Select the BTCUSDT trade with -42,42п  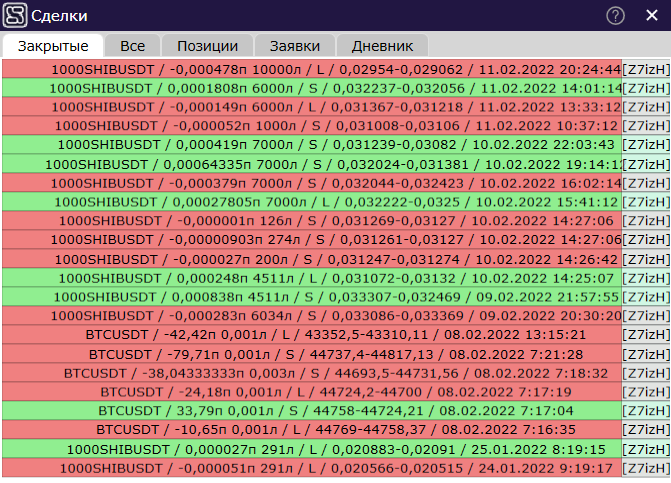click(312, 334)
